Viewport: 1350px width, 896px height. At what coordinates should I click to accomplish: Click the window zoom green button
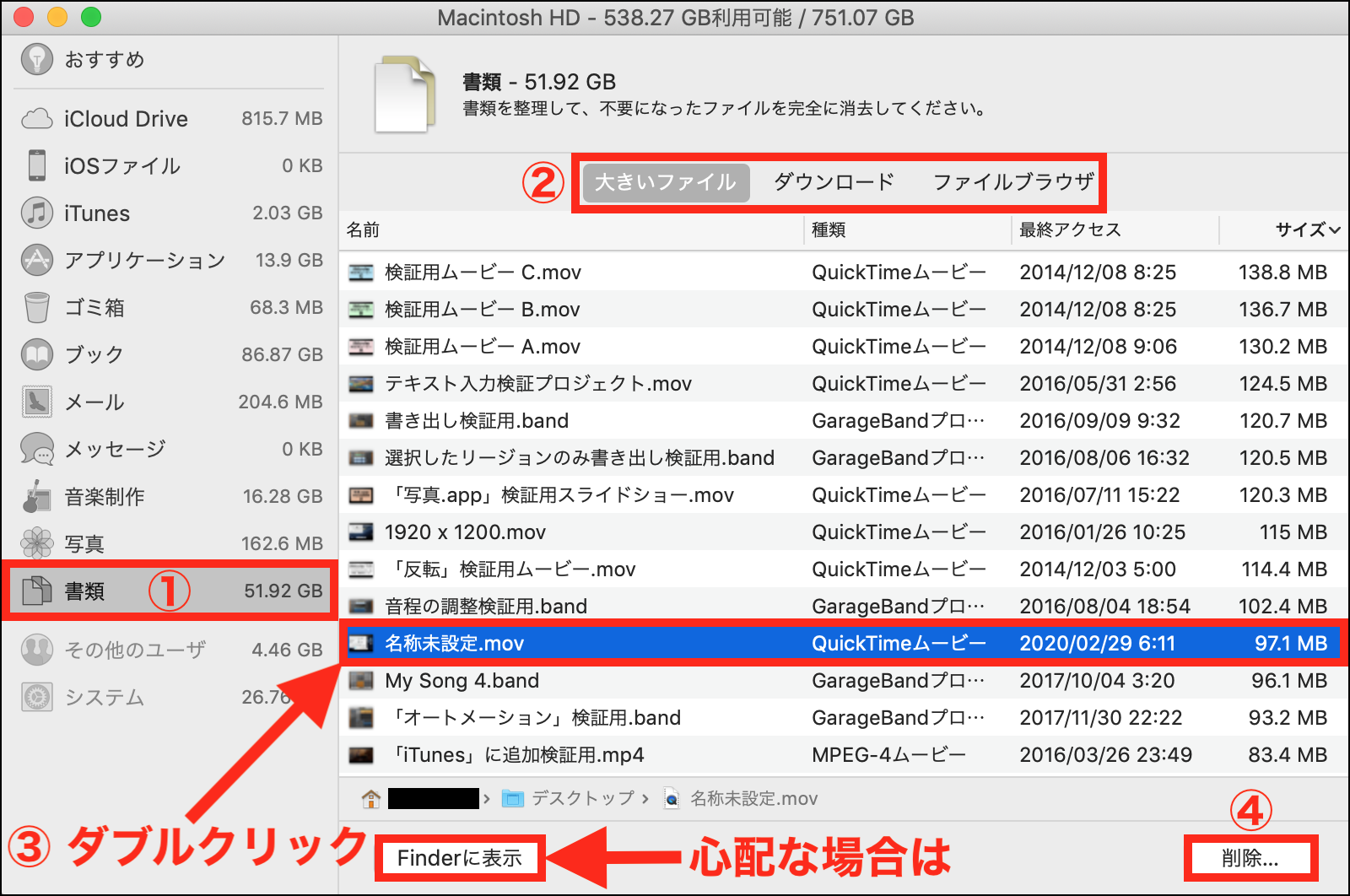[91, 17]
